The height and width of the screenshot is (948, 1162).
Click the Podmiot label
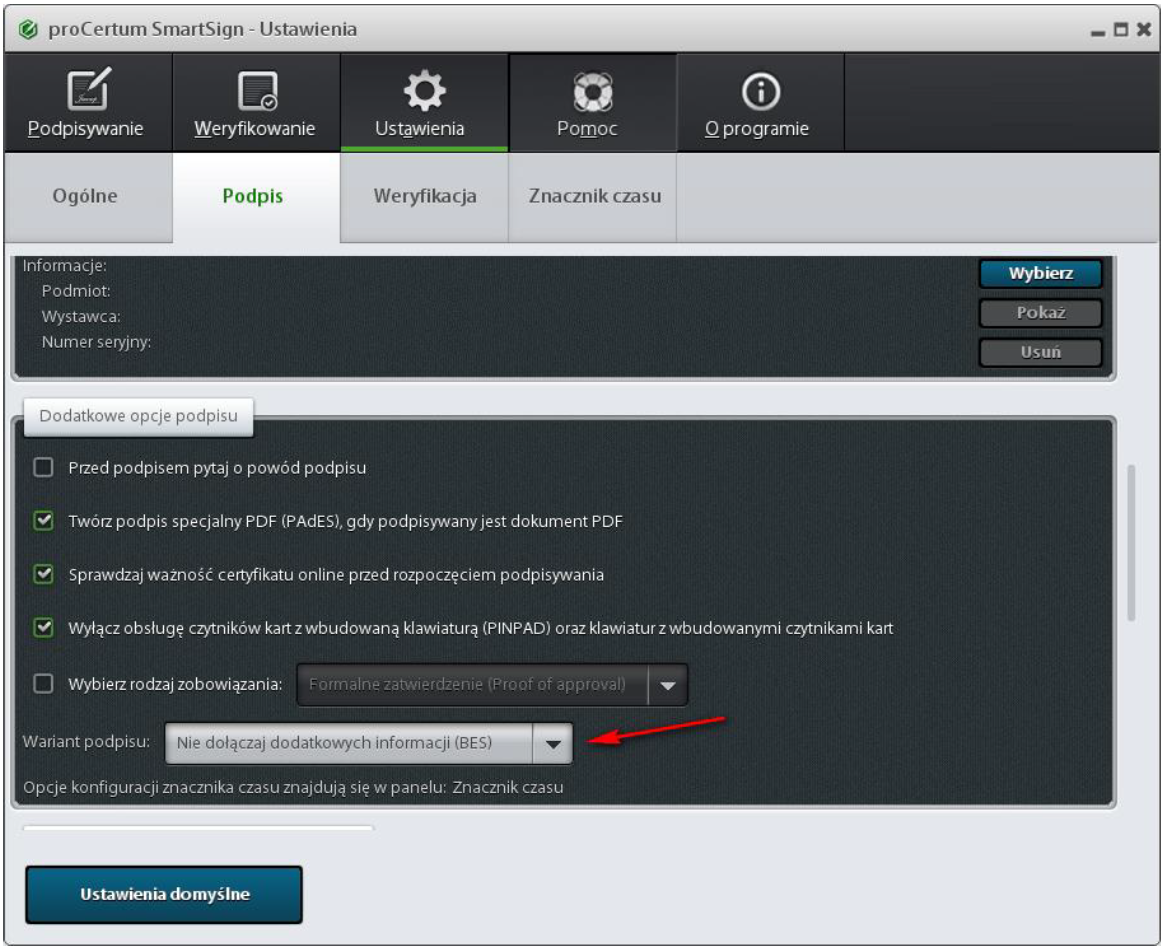76,291
